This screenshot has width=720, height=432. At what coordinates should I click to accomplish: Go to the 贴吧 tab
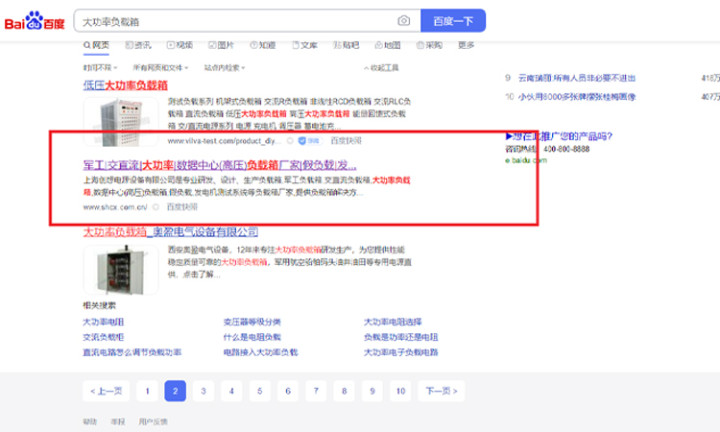coord(346,45)
